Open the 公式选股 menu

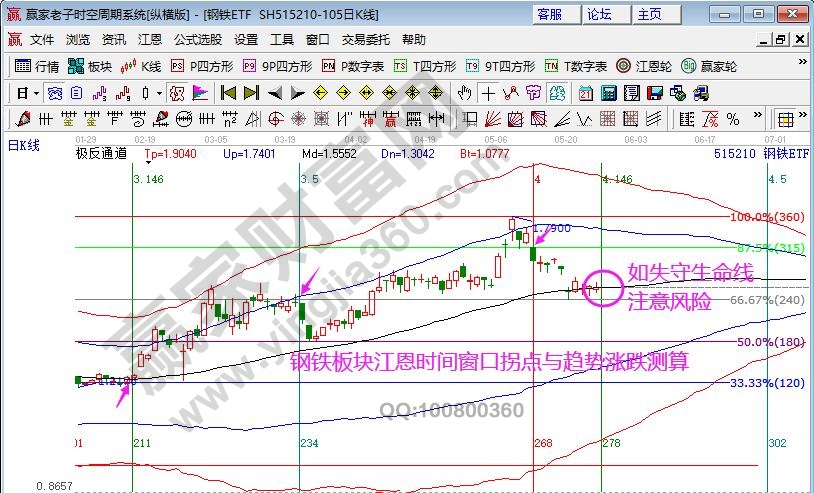(x=197, y=40)
